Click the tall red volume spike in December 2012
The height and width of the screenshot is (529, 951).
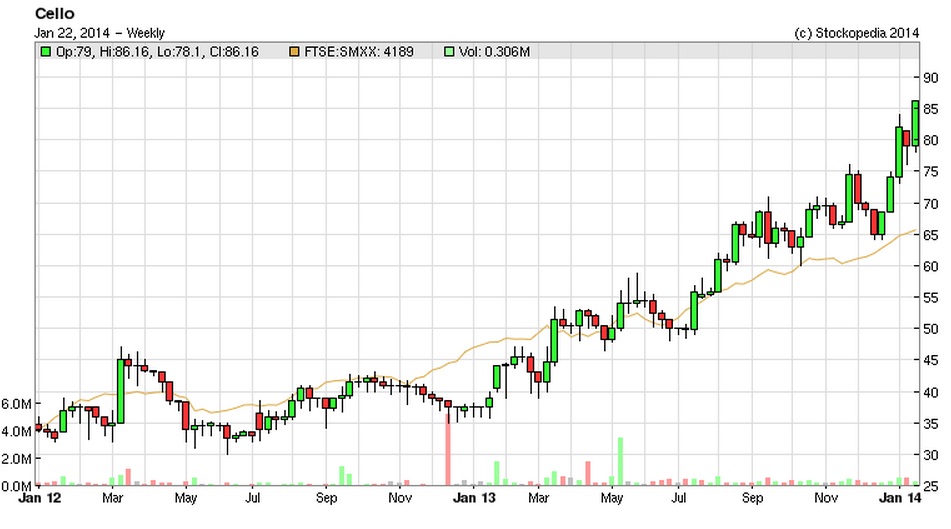pos(448,450)
